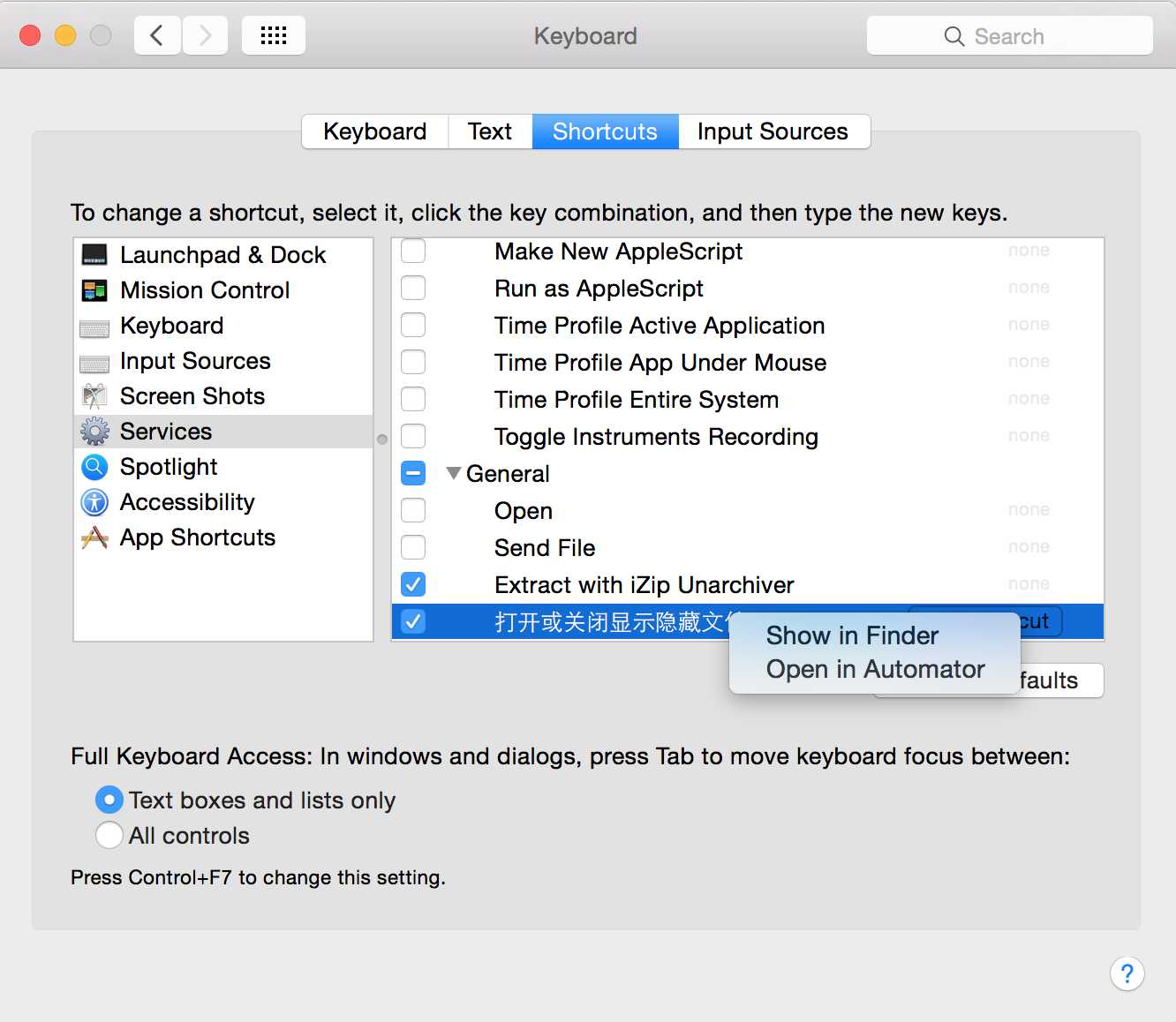Image resolution: width=1176 pixels, height=1022 pixels.
Task: Click the Launchpad & Dock icon
Action: (x=94, y=255)
